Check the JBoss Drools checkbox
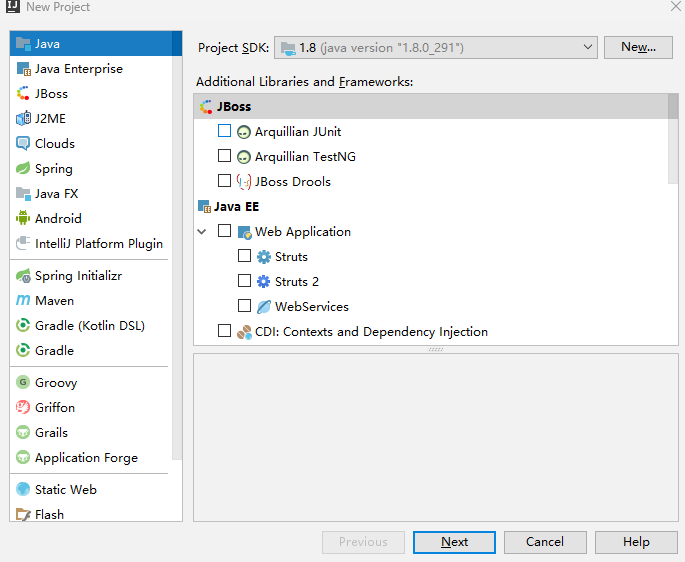Screen dimensions: 685x562 tap(225, 180)
